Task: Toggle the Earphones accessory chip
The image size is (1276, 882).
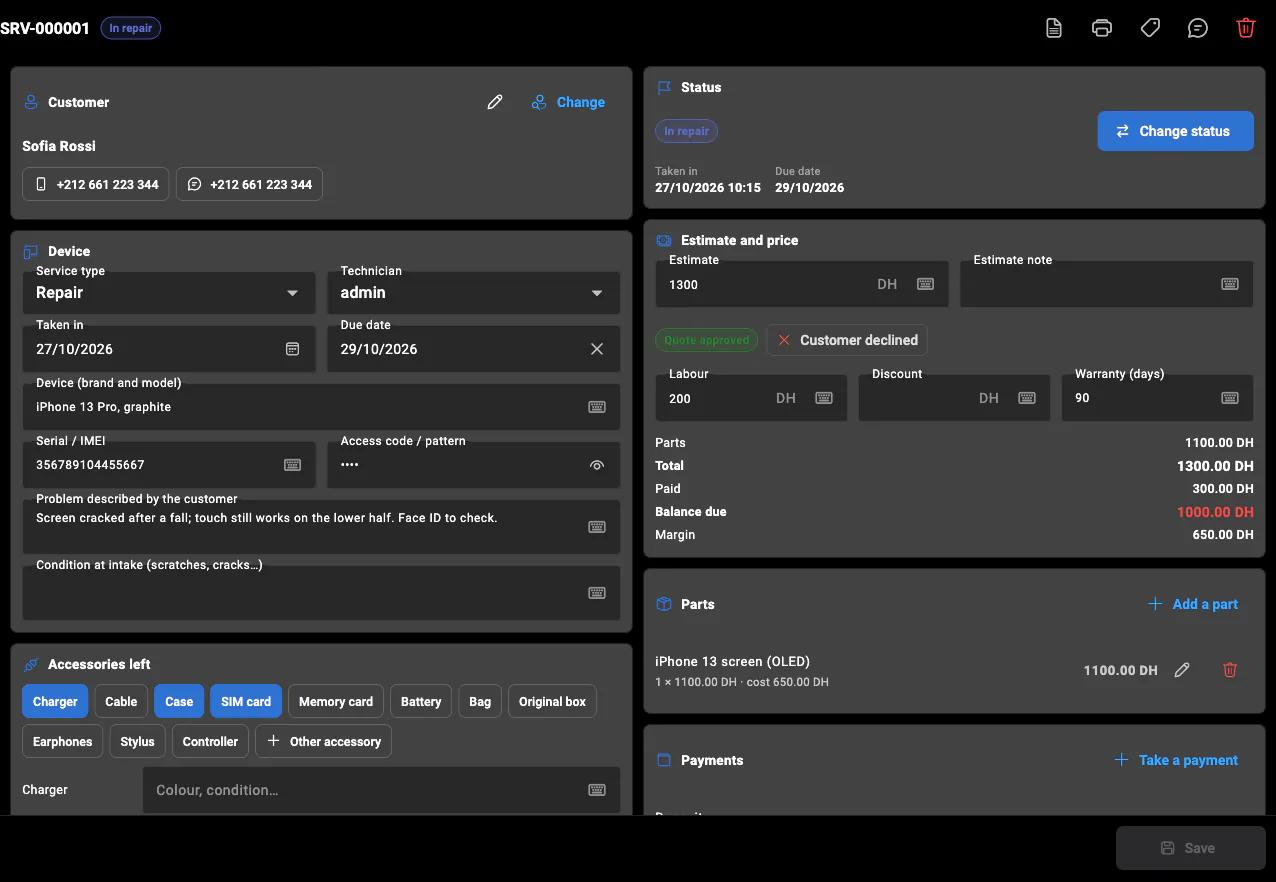Action: point(62,742)
